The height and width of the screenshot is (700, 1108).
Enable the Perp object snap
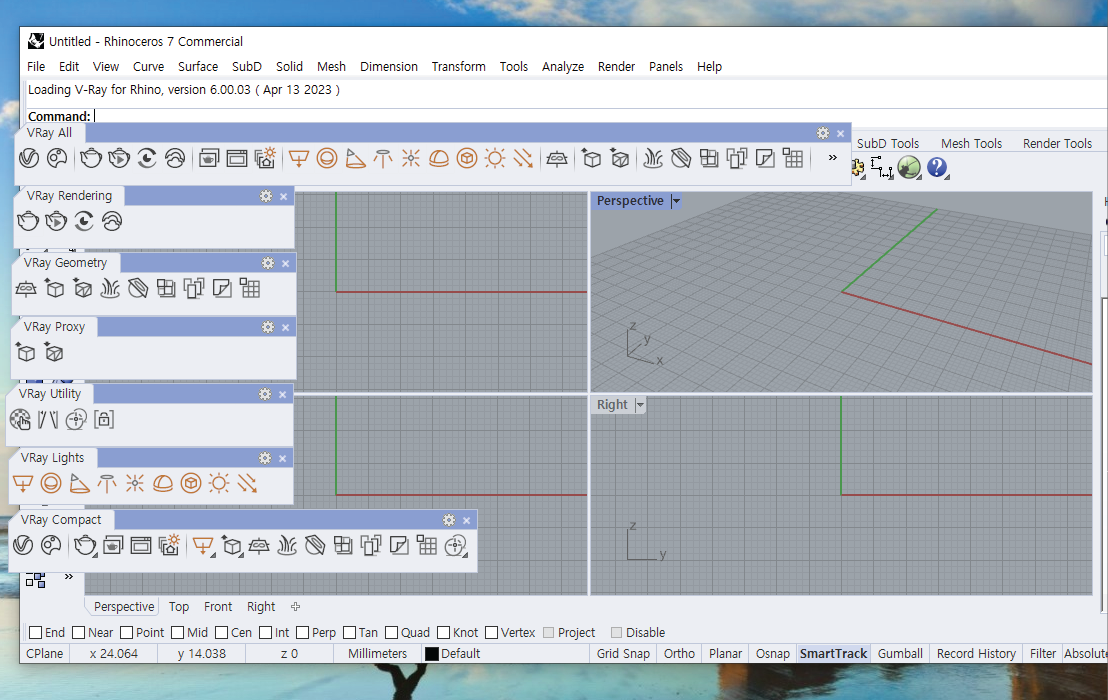[302, 632]
